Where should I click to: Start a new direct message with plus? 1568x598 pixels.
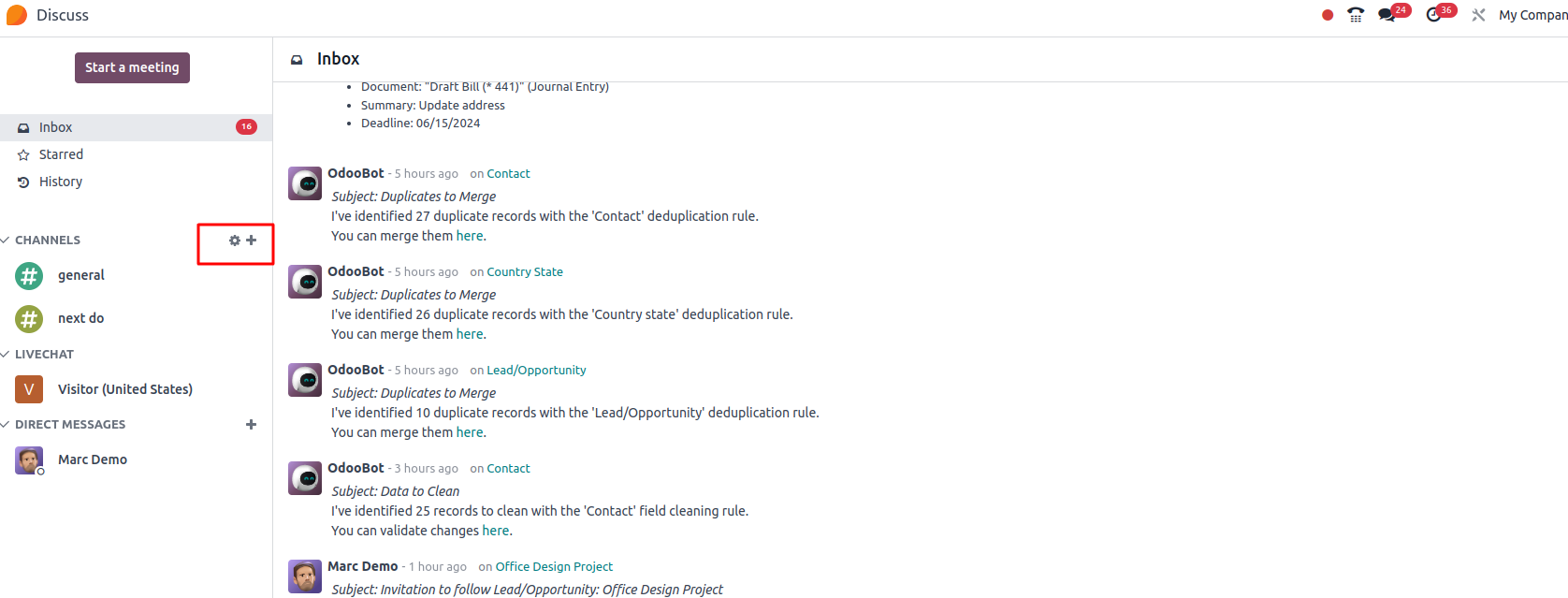(251, 425)
